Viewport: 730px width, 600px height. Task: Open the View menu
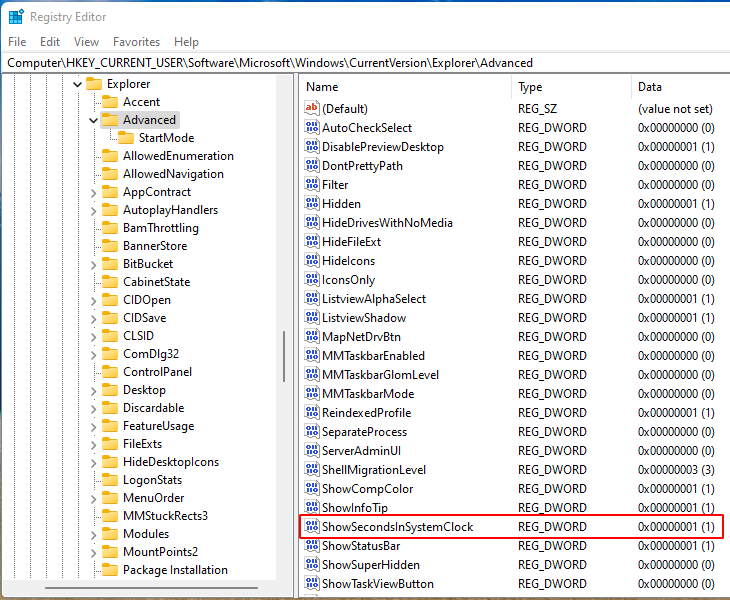pyautogui.click(x=86, y=42)
